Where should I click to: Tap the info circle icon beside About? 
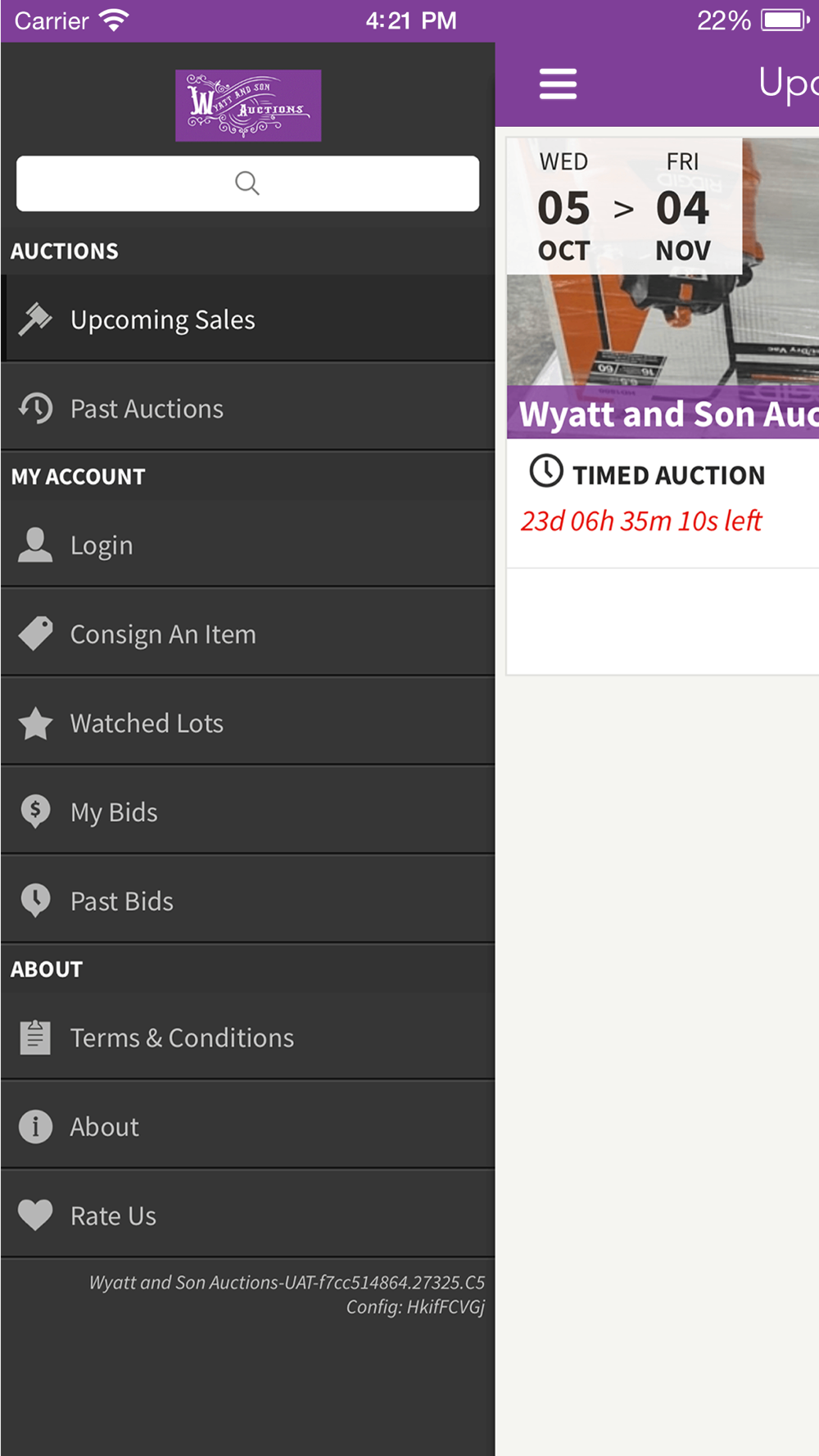(x=35, y=1127)
